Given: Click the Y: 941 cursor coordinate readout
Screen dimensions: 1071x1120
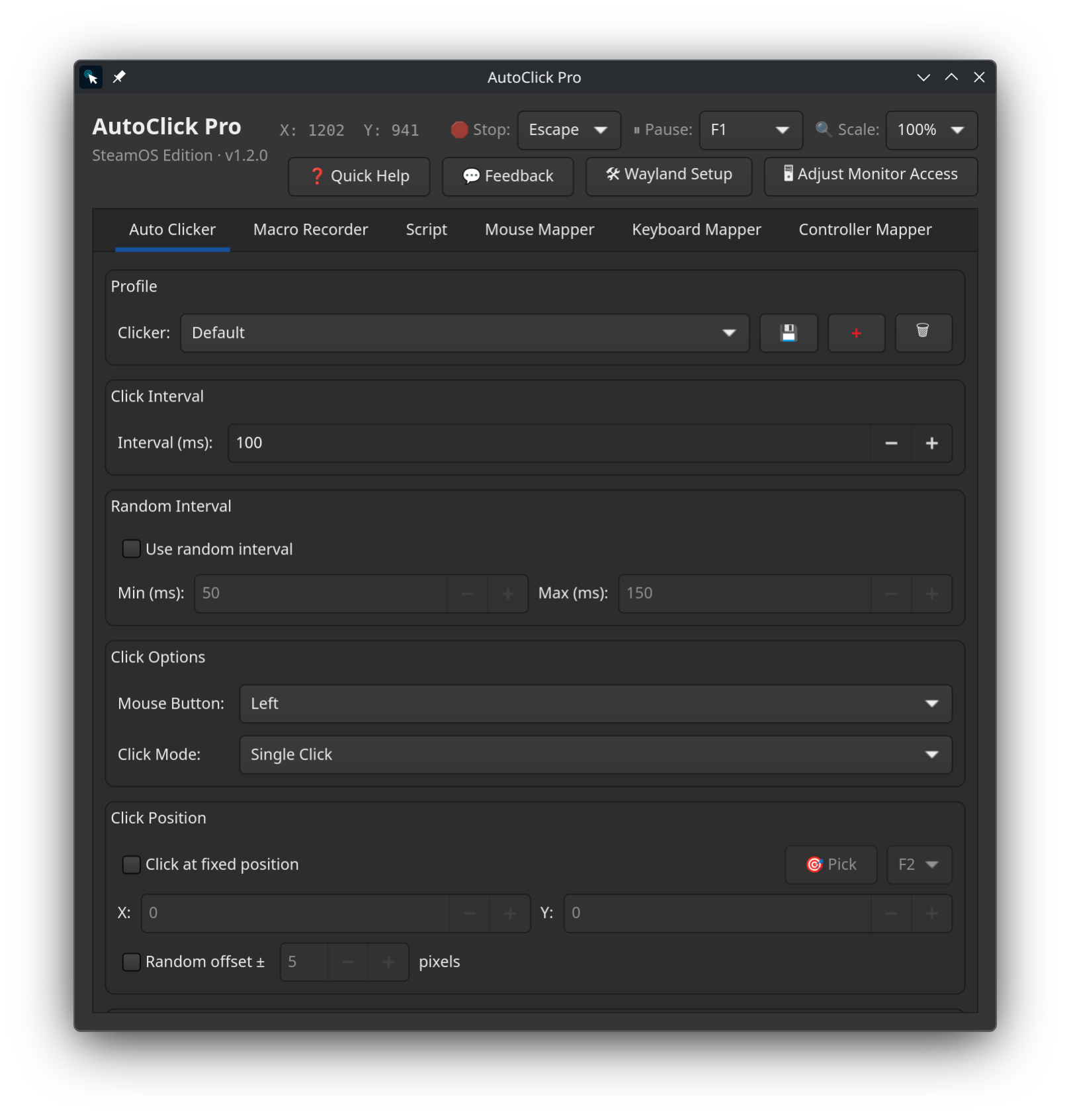Looking at the screenshot, I should 391,130.
